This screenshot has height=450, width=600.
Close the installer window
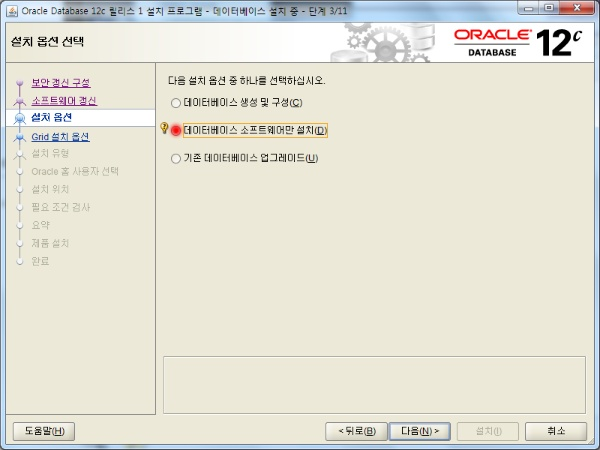tap(577, 8)
